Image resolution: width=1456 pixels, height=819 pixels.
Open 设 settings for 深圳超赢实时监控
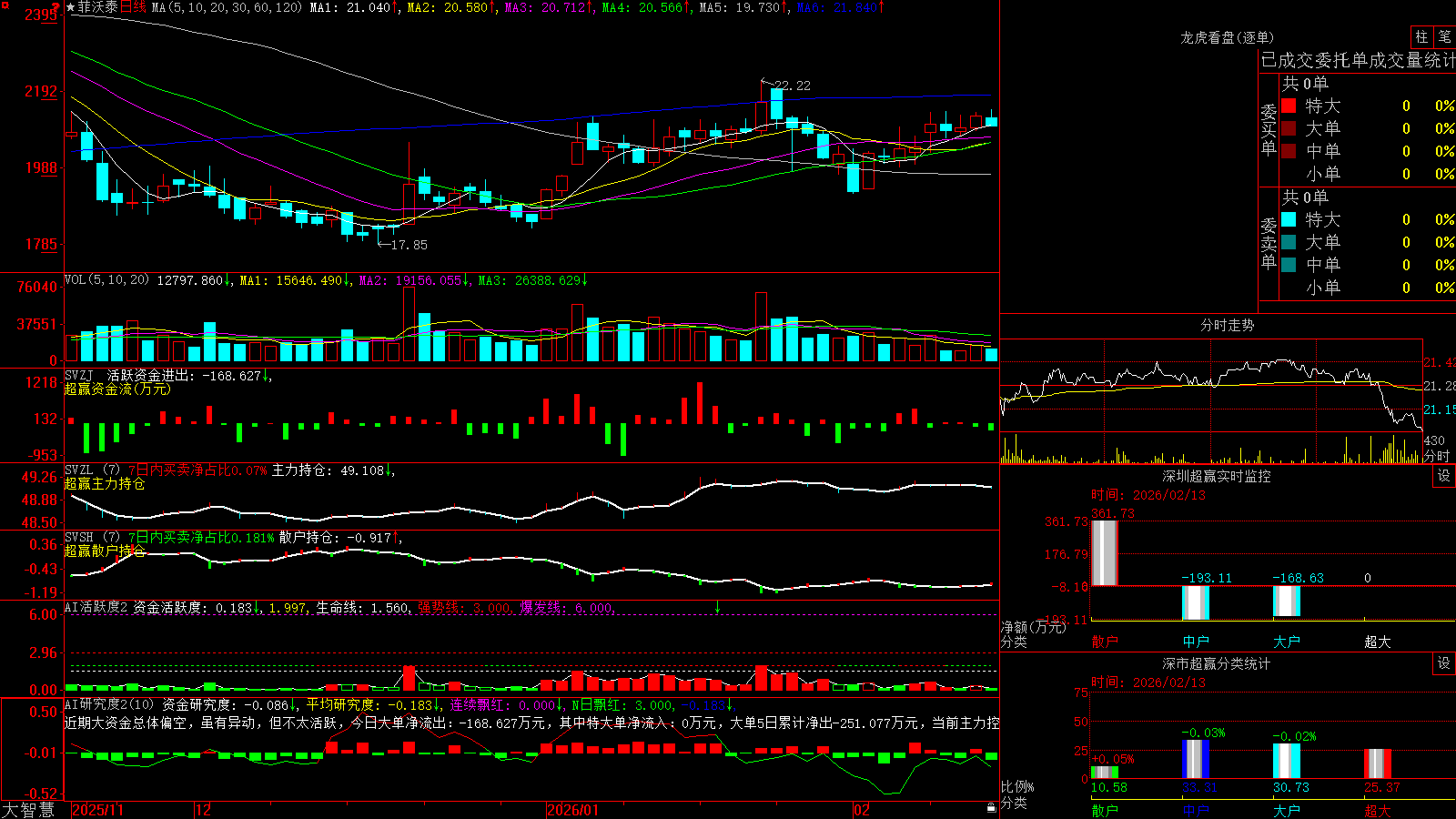pos(1444,476)
